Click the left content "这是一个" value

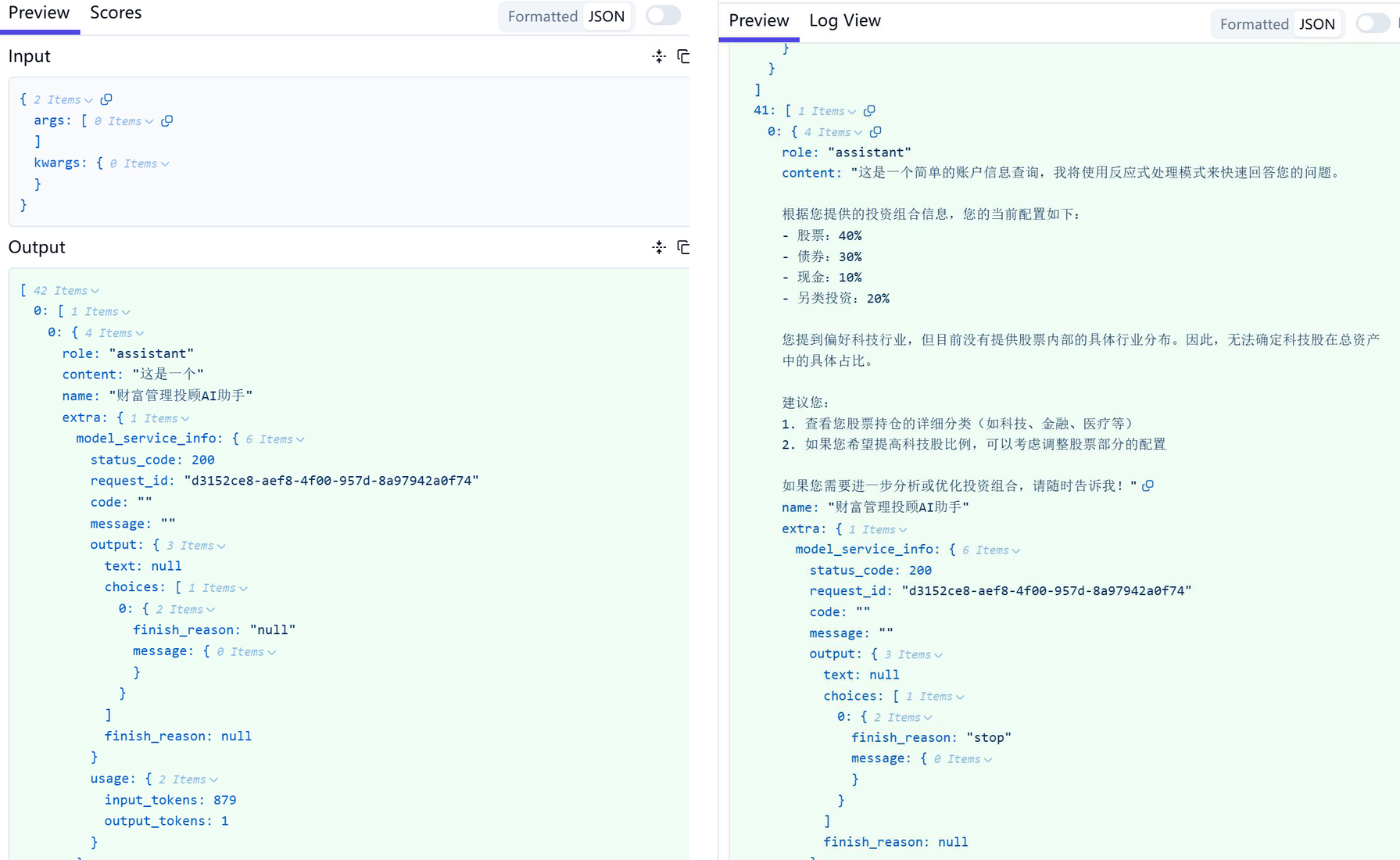click(x=168, y=374)
